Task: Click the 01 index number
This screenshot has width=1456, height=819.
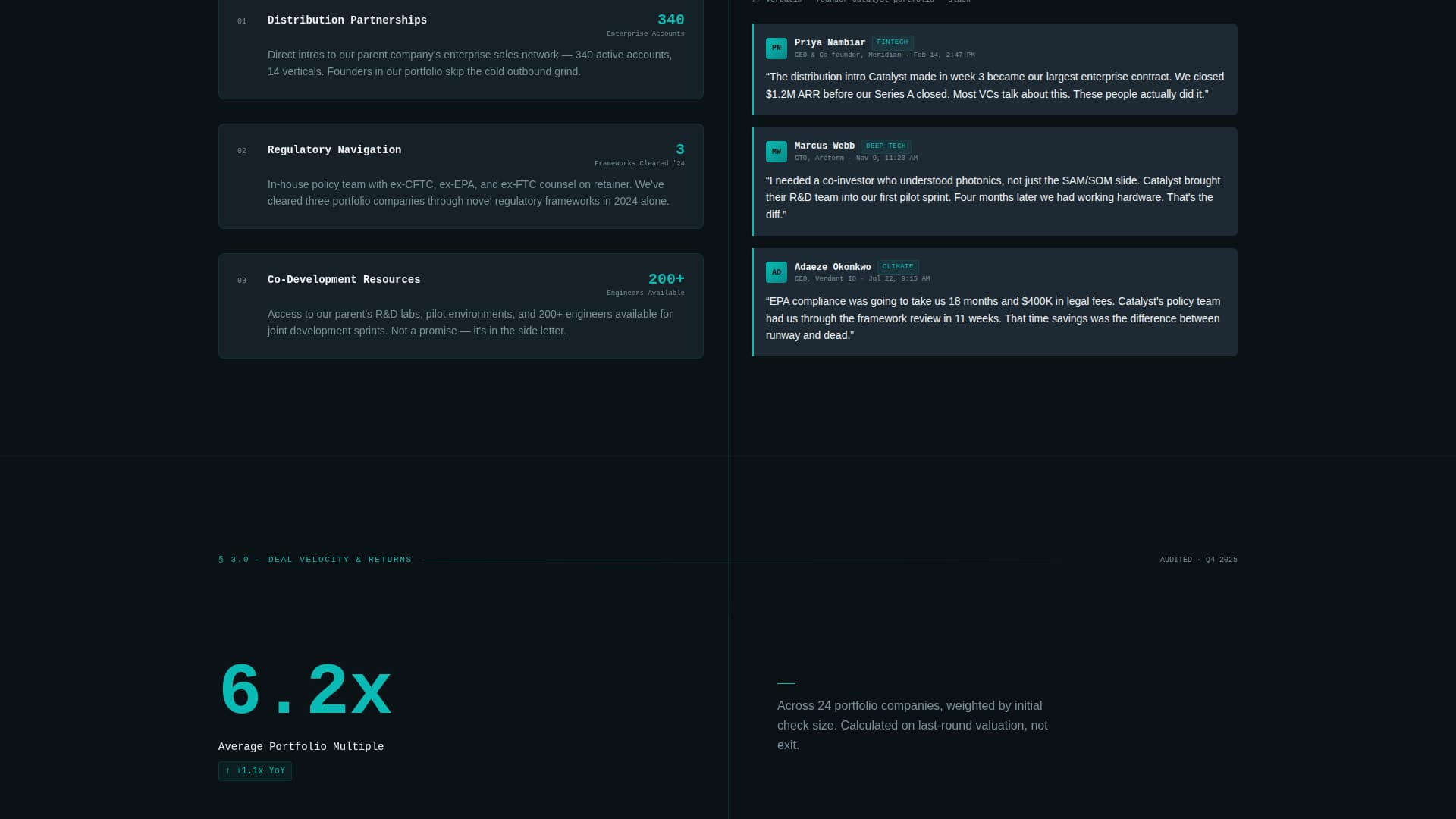Action: 242,21
